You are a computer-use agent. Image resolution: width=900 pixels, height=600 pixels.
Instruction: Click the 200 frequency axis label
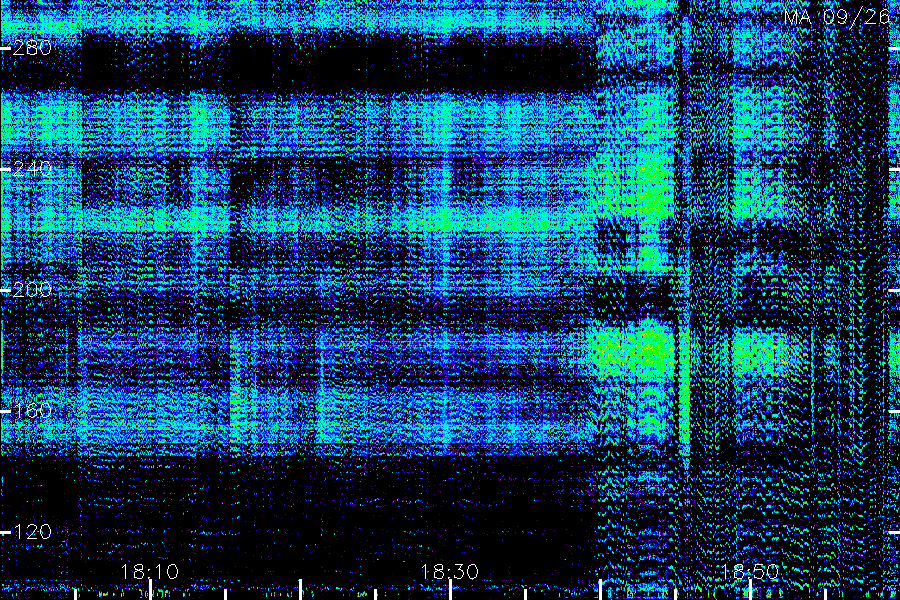[x=32, y=290]
